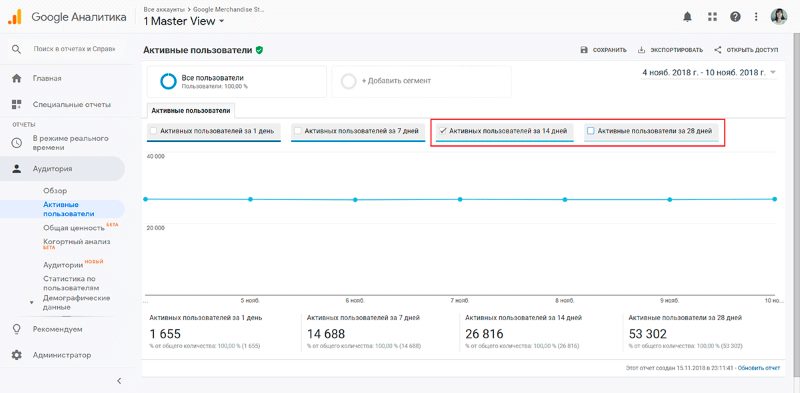Click the green verified shield icon
This screenshot has height=393, width=800.
click(x=259, y=50)
